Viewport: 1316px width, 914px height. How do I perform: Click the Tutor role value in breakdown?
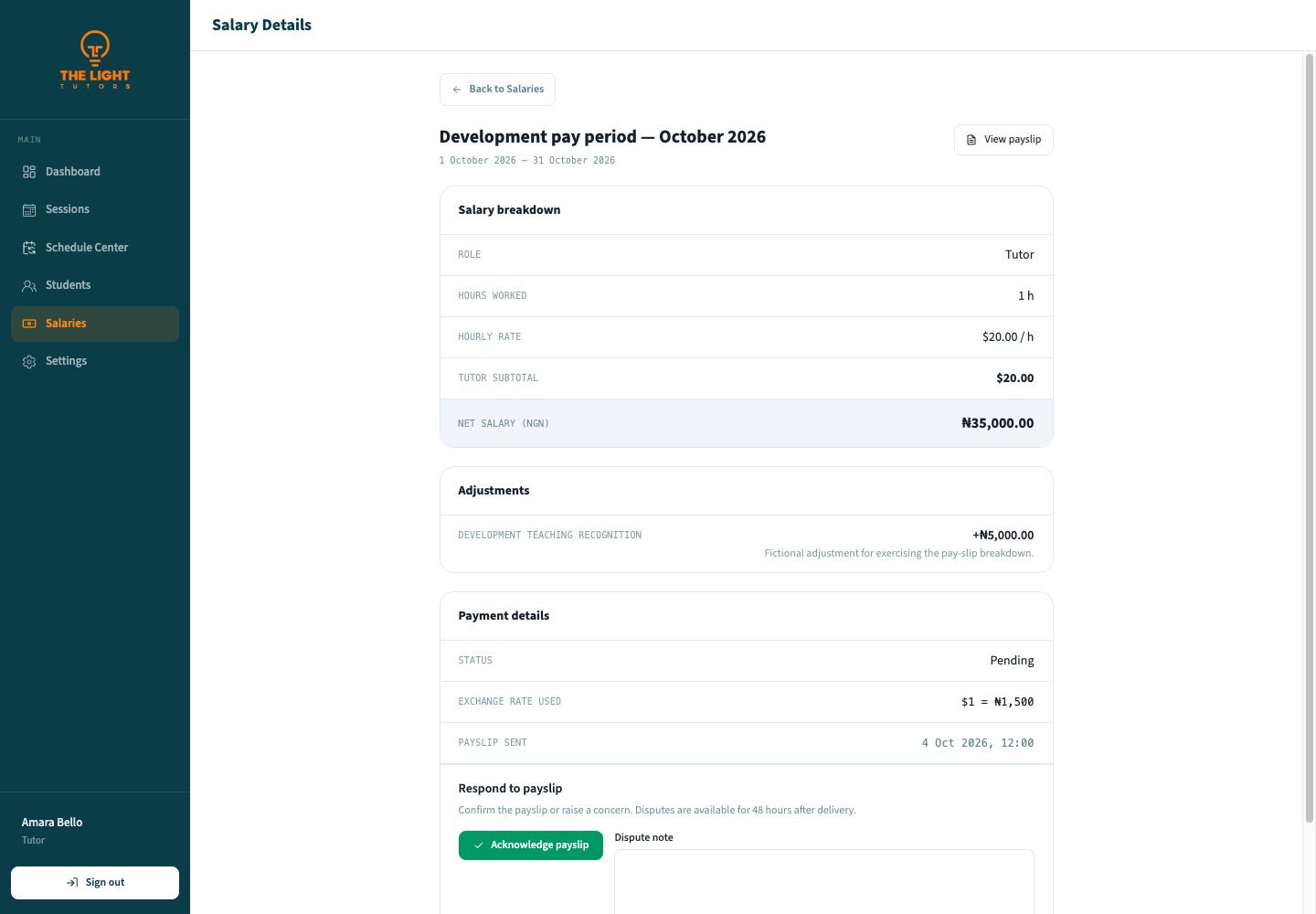(1020, 255)
